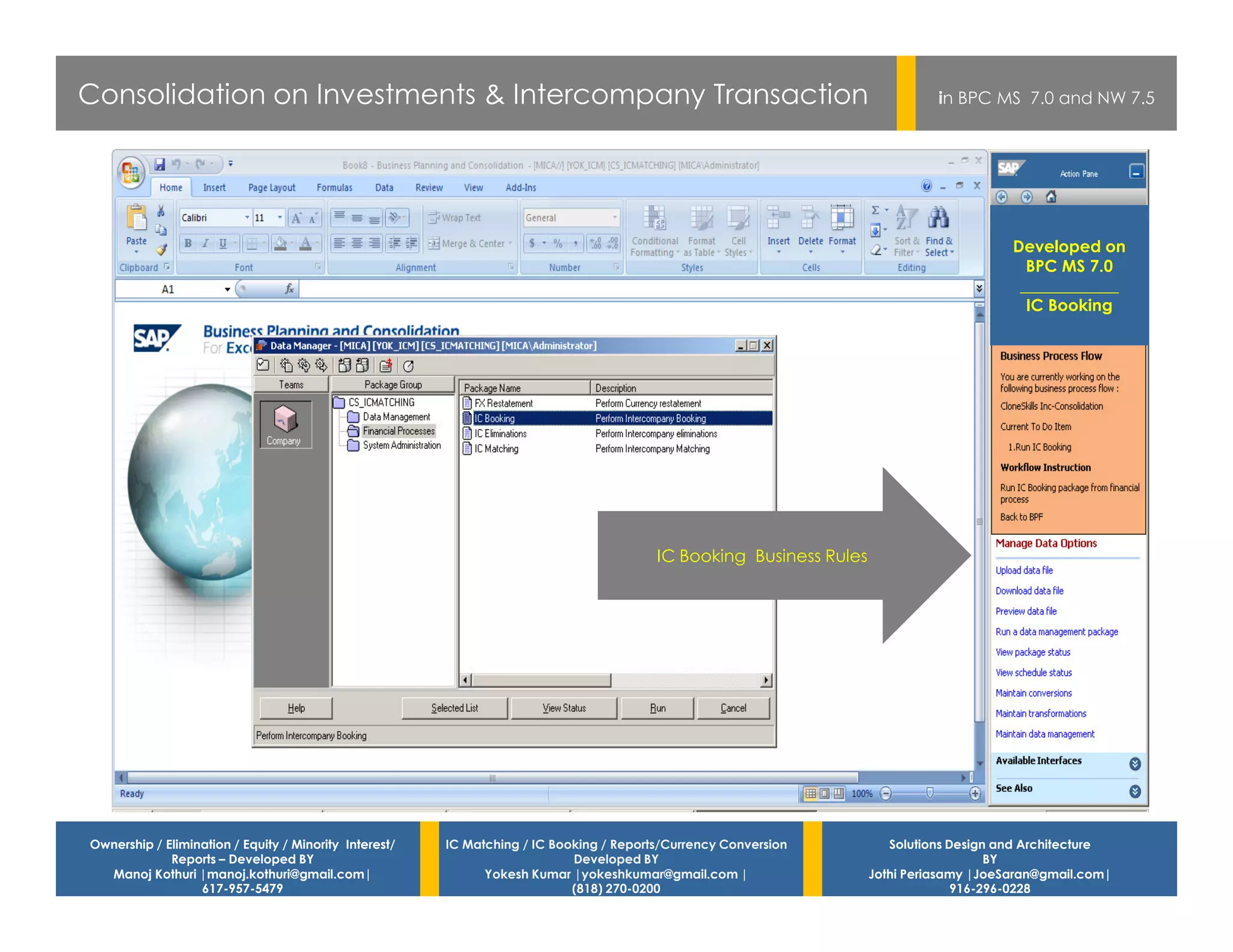Open the General number format dropdown
This screenshot has width=1233, height=952.
(x=614, y=218)
